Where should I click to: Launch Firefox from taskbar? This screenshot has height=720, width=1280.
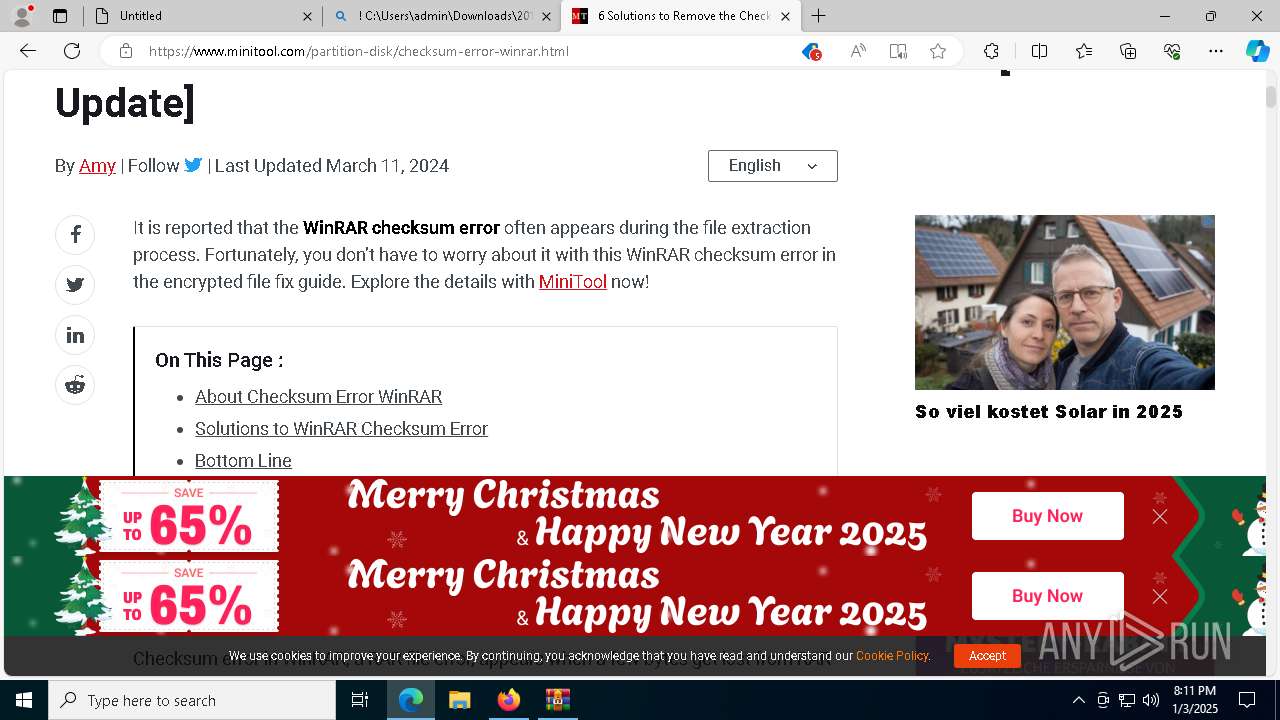point(508,700)
